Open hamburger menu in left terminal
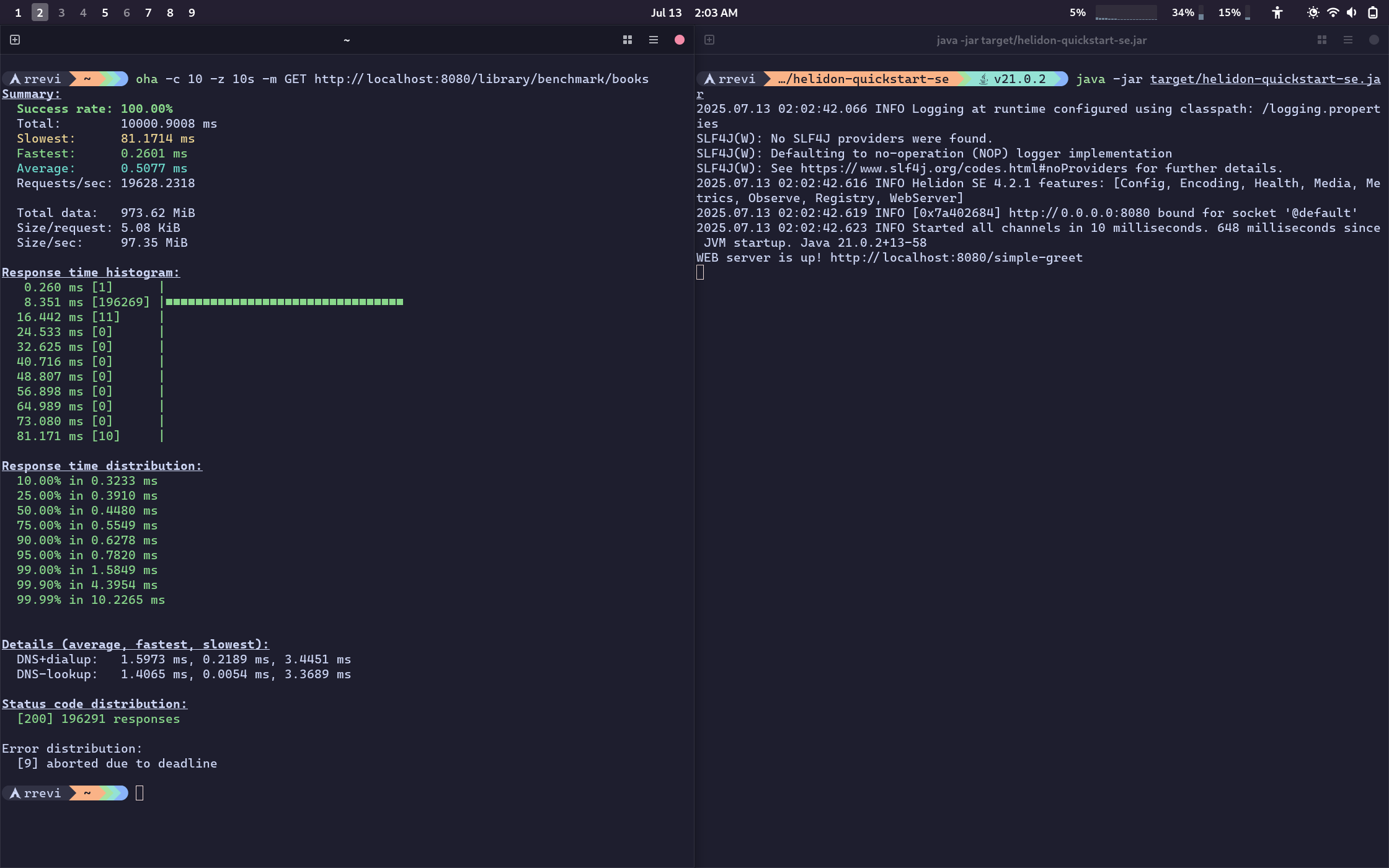The height and width of the screenshot is (868, 1389). tap(654, 40)
